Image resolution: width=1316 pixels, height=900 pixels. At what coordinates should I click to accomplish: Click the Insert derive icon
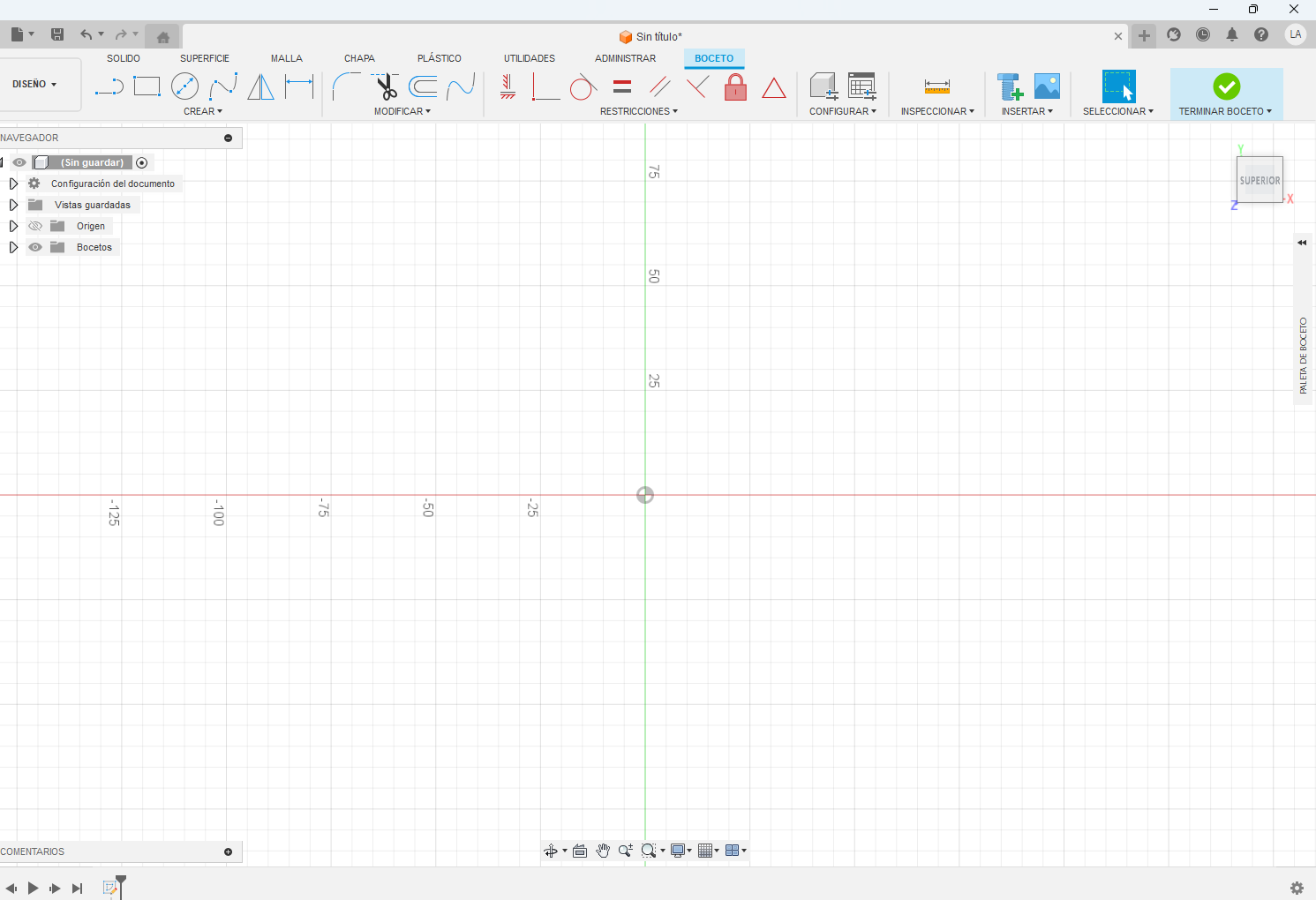[x=1010, y=86]
